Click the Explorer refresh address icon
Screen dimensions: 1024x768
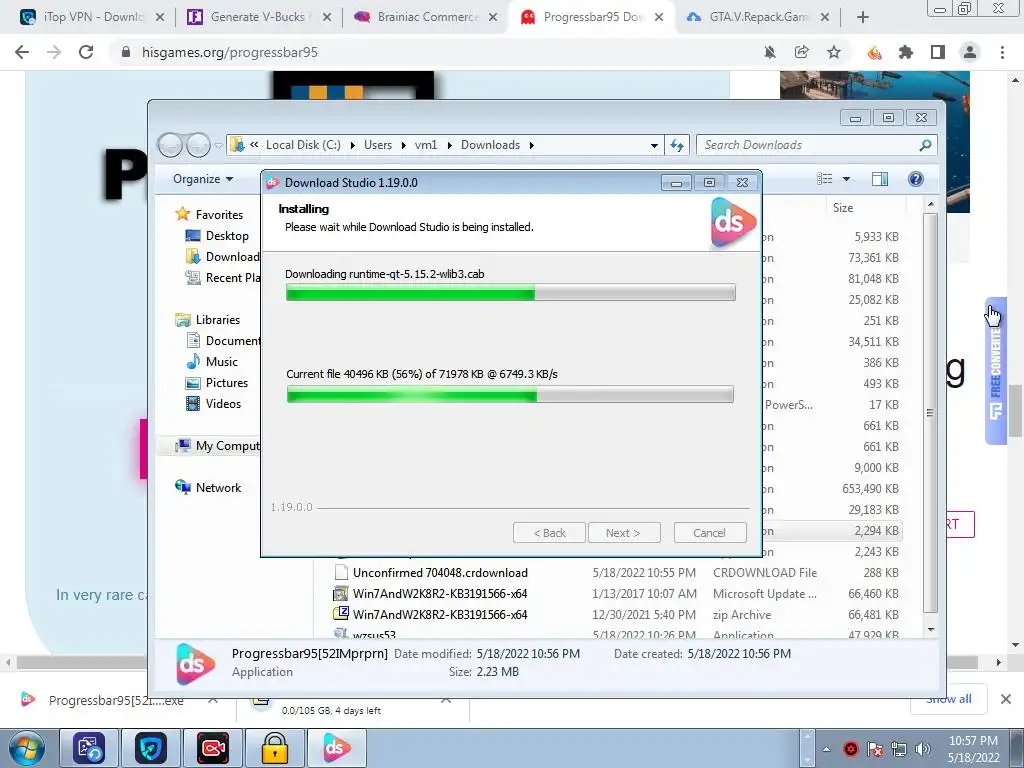[677, 145]
